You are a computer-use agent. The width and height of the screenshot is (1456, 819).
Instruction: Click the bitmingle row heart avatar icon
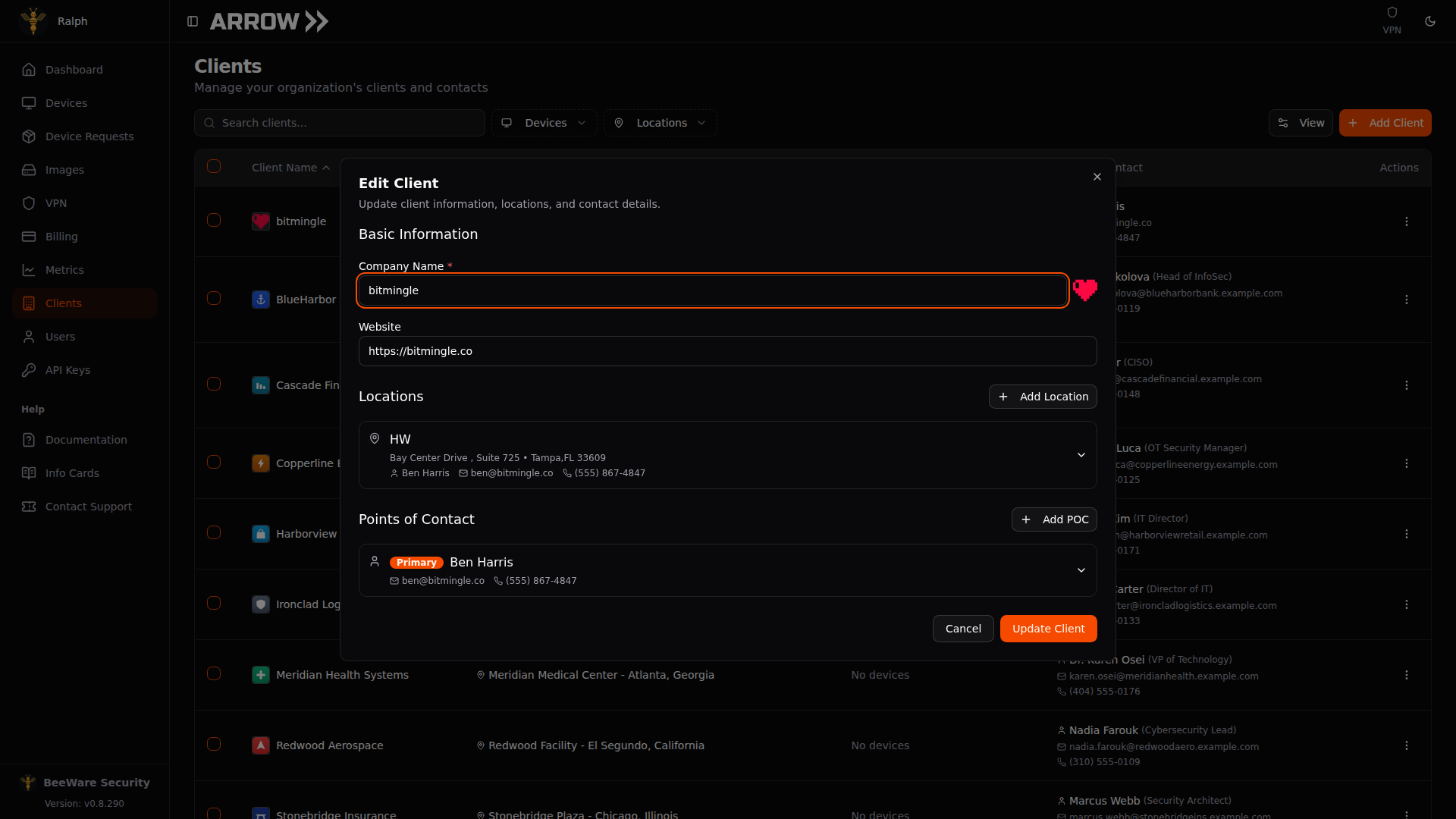tap(261, 221)
